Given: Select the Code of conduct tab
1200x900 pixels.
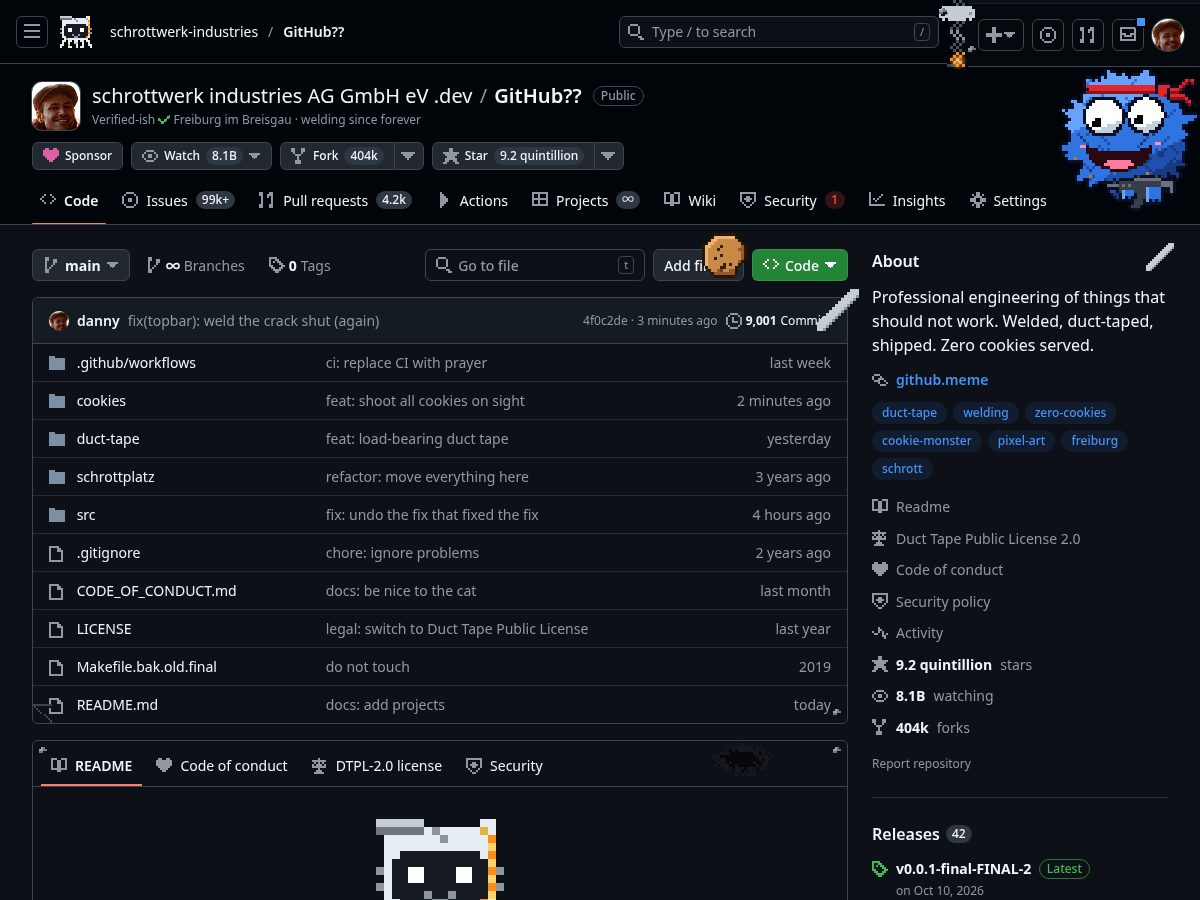Looking at the screenshot, I should 222,765.
